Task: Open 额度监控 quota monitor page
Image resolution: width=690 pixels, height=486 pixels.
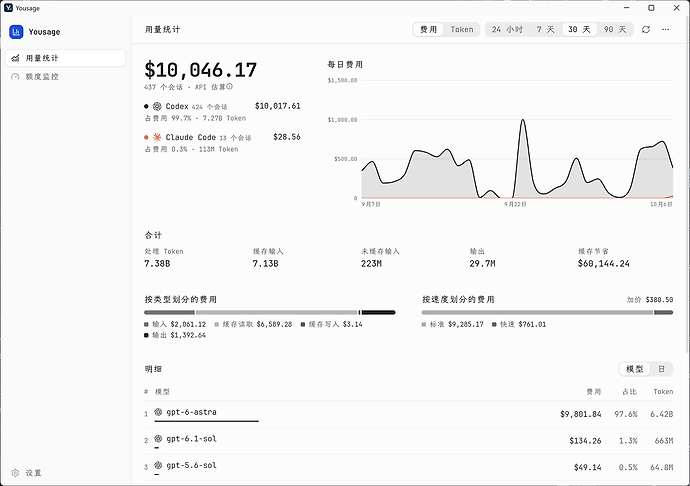Action: pos(66,77)
